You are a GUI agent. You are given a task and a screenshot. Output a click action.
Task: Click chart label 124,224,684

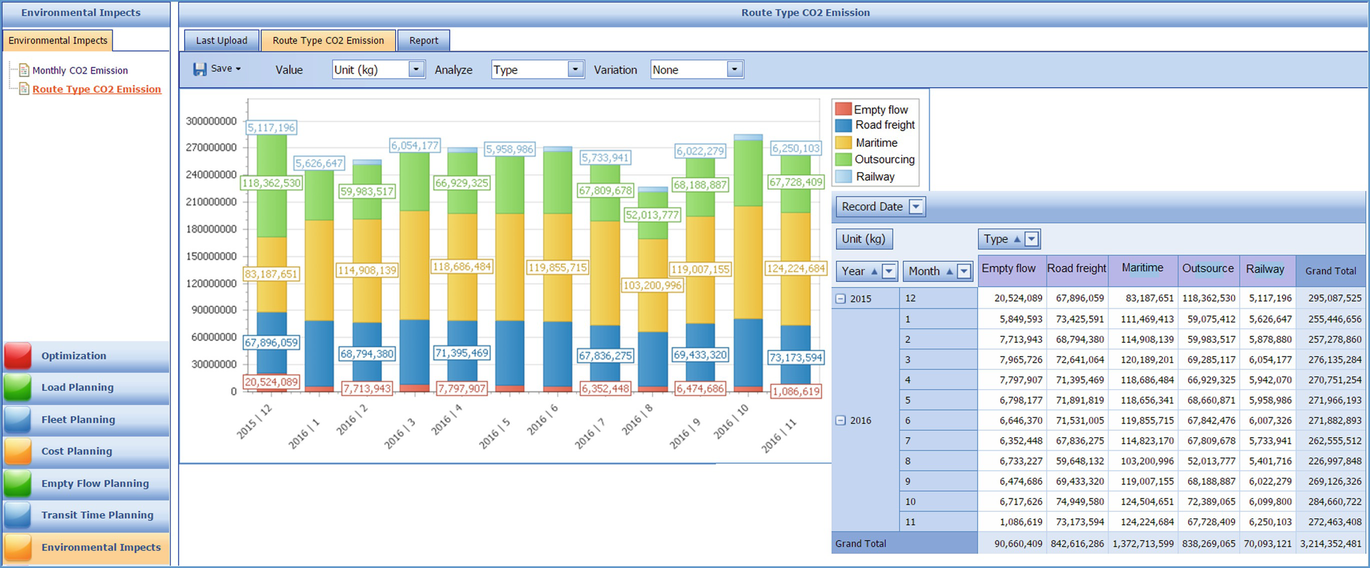pos(797,269)
